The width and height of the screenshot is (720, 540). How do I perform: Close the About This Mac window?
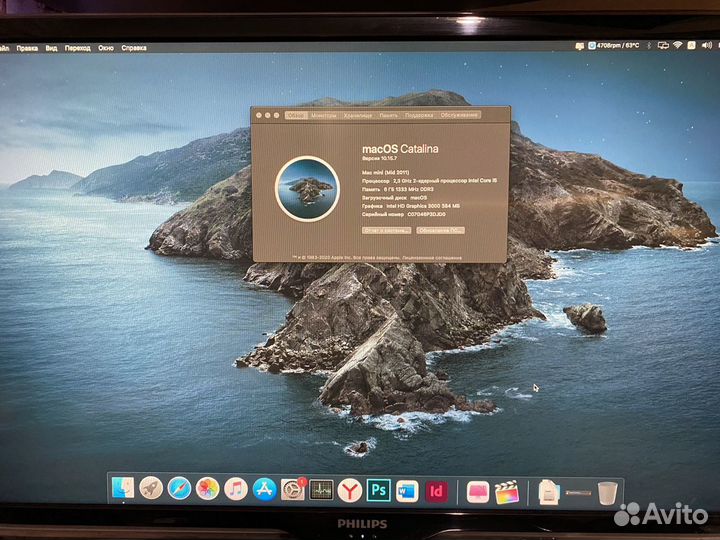[x=259, y=115]
